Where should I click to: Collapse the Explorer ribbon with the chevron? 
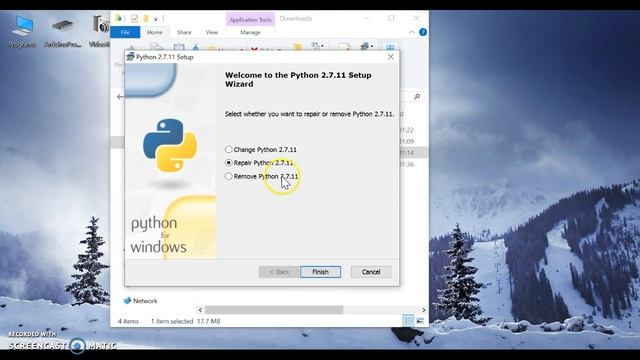click(x=411, y=32)
